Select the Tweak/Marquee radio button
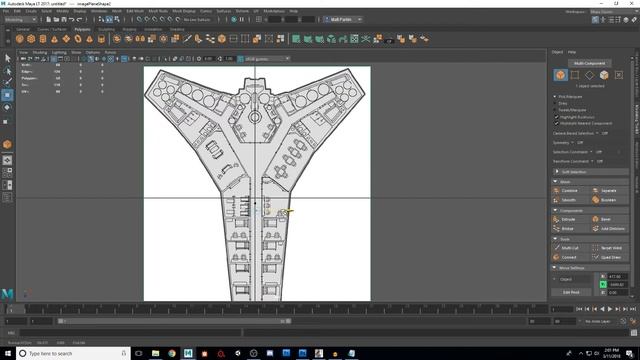 [x=555, y=110]
